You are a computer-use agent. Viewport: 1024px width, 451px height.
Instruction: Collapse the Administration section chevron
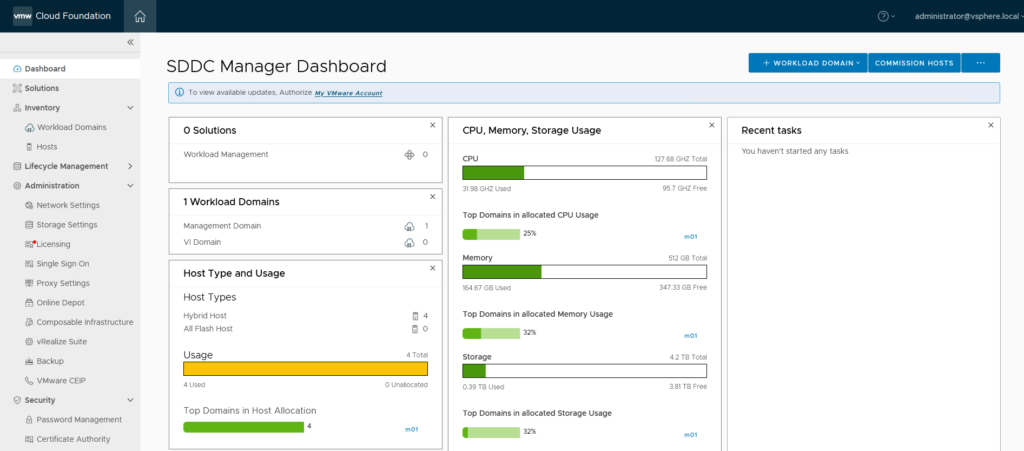130,185
